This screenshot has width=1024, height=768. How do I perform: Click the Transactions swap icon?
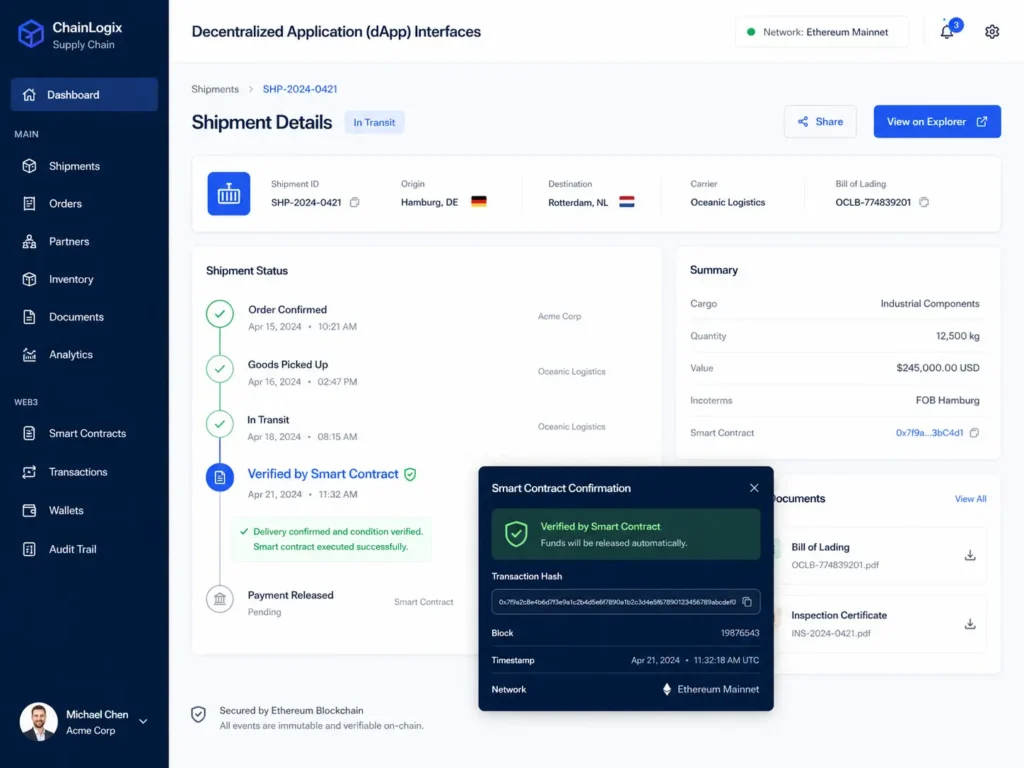29,472
